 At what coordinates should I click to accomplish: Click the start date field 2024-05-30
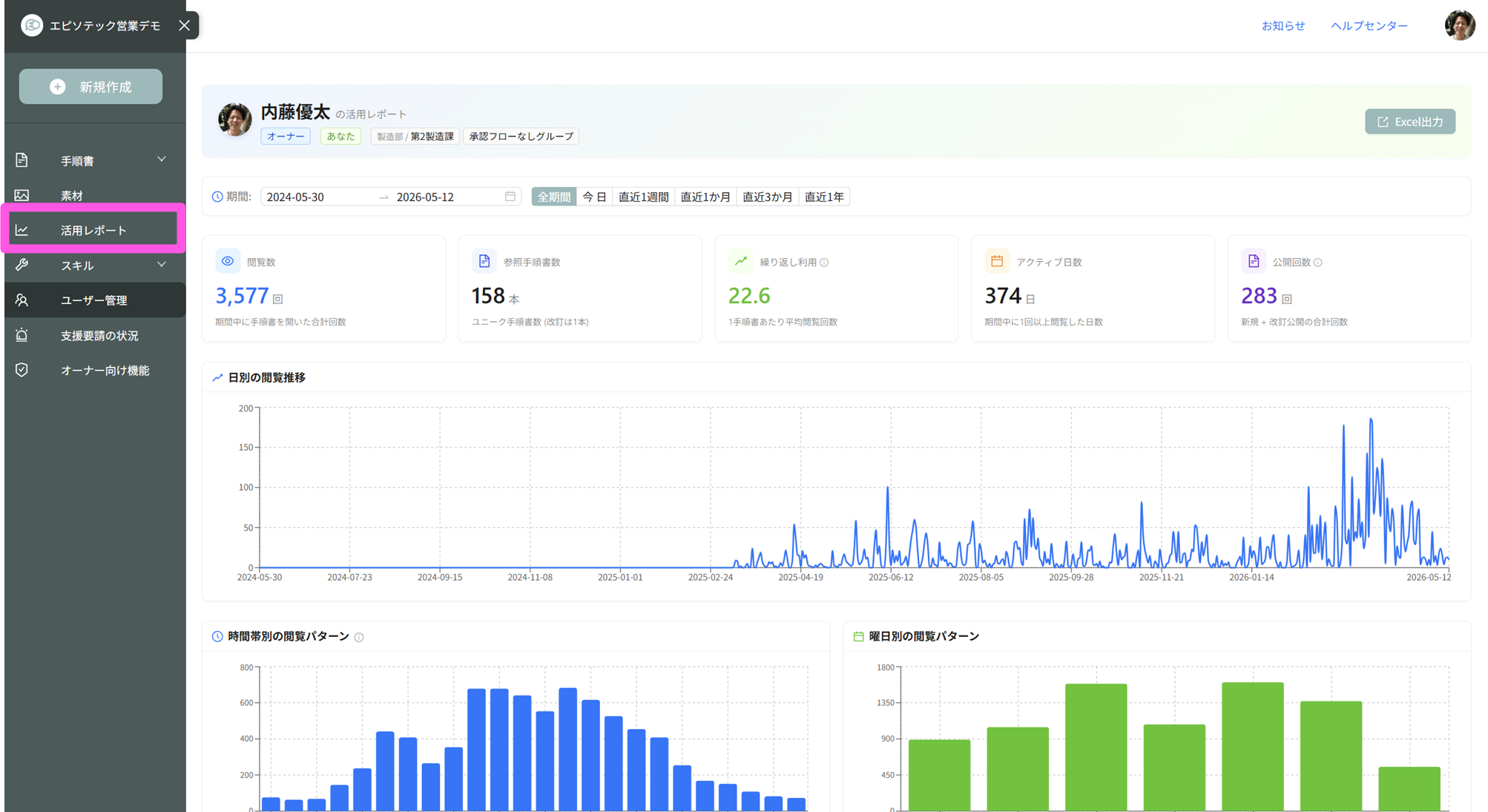point(319,197)
